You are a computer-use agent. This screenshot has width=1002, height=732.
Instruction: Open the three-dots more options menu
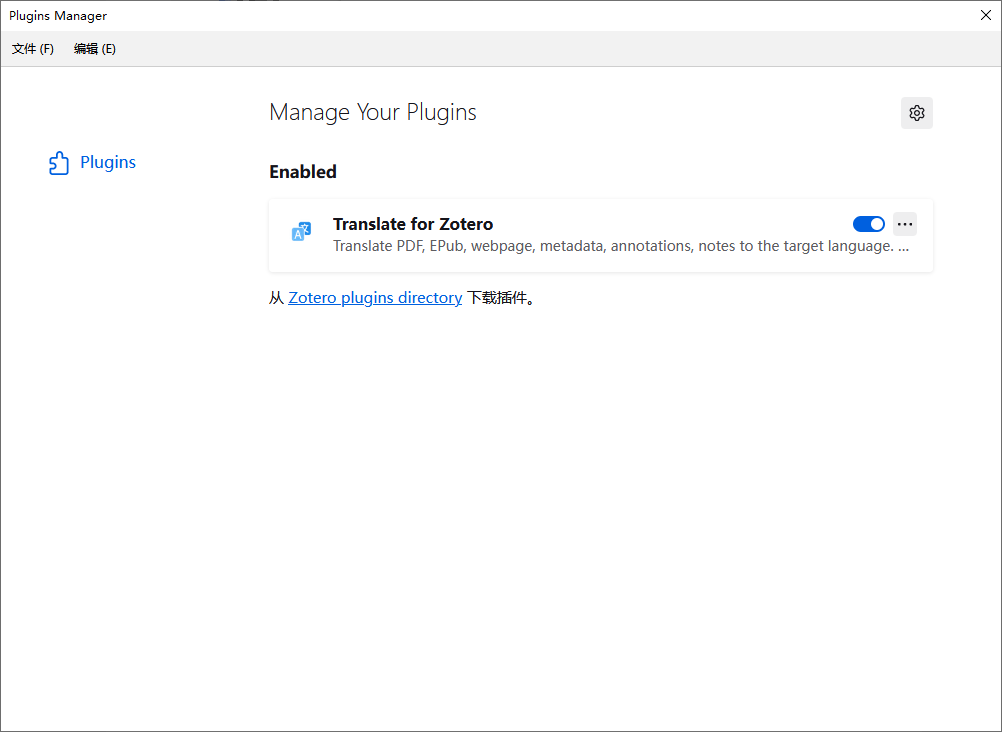905,224
